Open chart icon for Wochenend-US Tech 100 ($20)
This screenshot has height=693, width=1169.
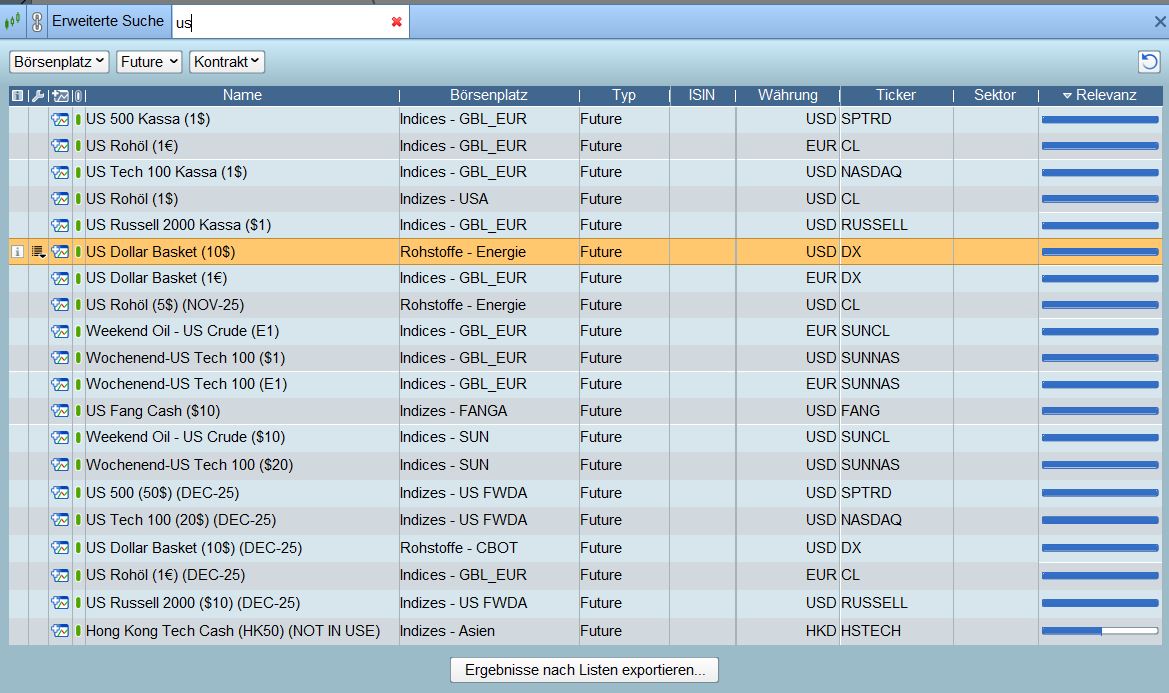coord(60,465)
